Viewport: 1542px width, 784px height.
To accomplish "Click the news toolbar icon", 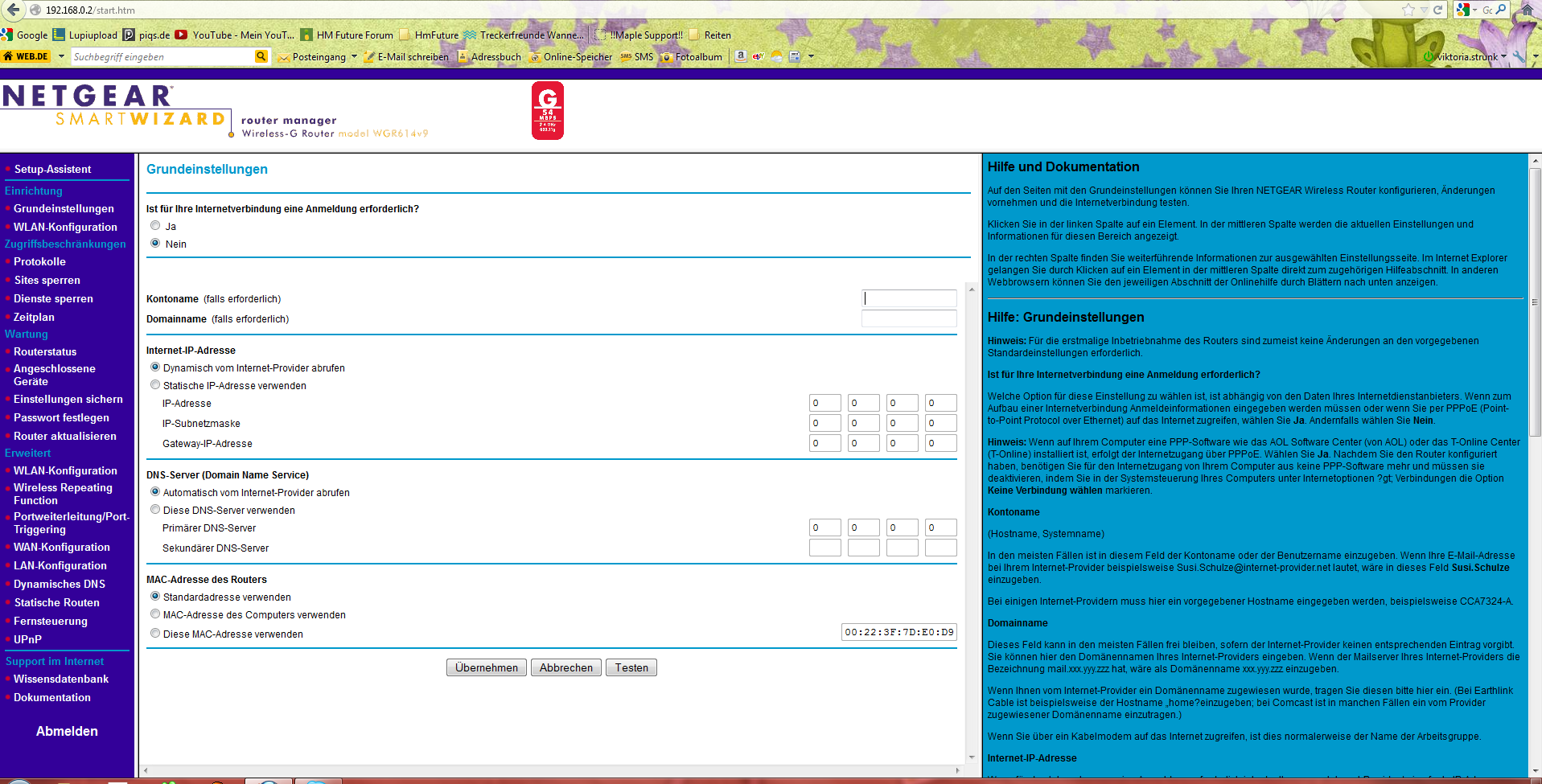I will [795, 56].
